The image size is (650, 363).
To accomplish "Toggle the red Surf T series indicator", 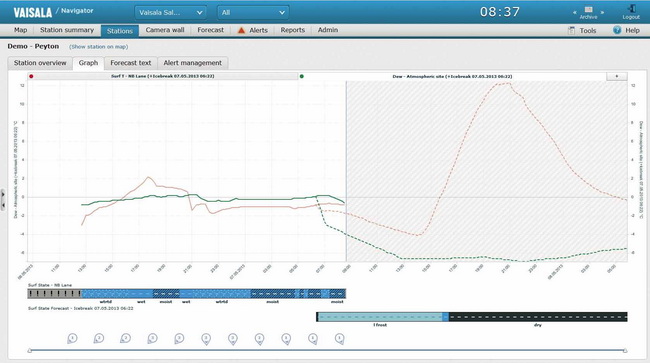I will (x=31, y=76).
